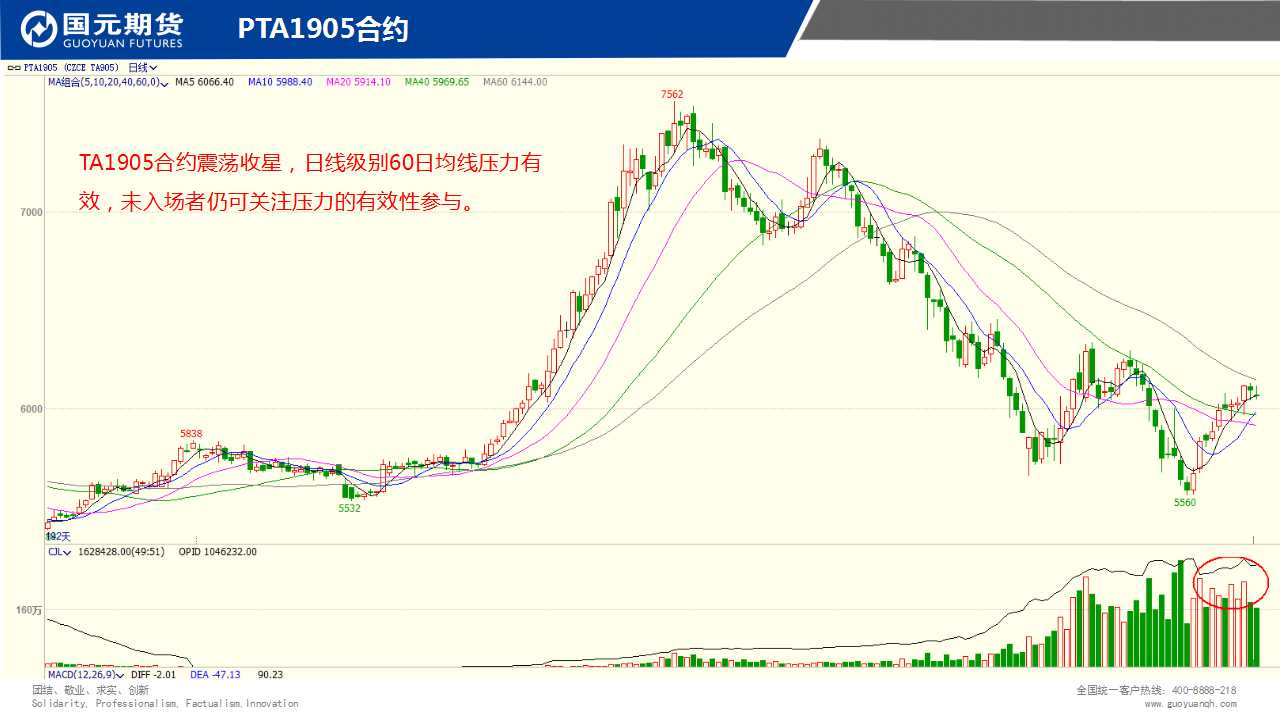Image resolution: width=1280 pixels, height=720 pixels.
Task: Select the MA10 5988.40 blue label
Action: pyautogui.click(x=280, y=82)
